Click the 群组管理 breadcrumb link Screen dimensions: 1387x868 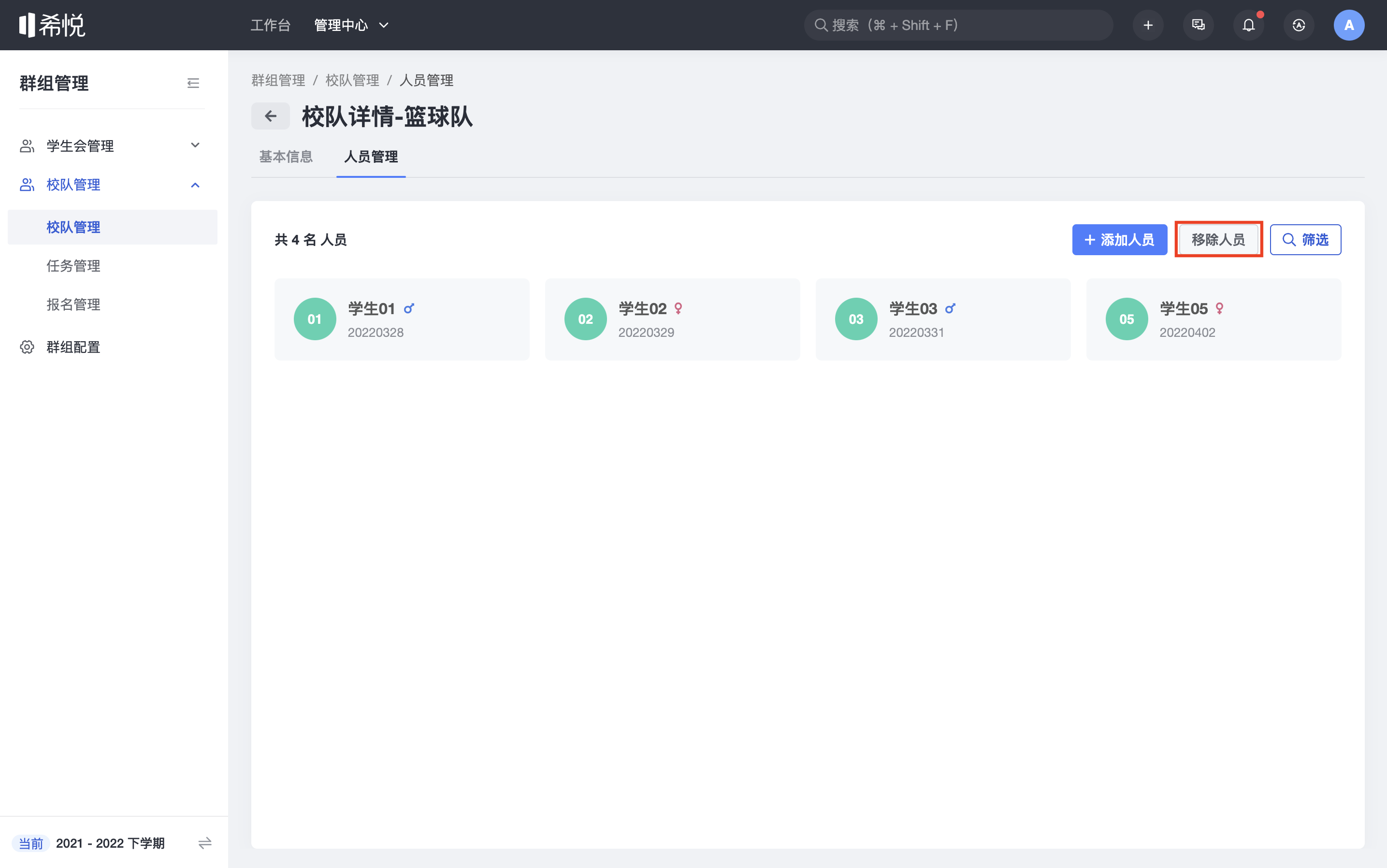[x=278, y=80]
